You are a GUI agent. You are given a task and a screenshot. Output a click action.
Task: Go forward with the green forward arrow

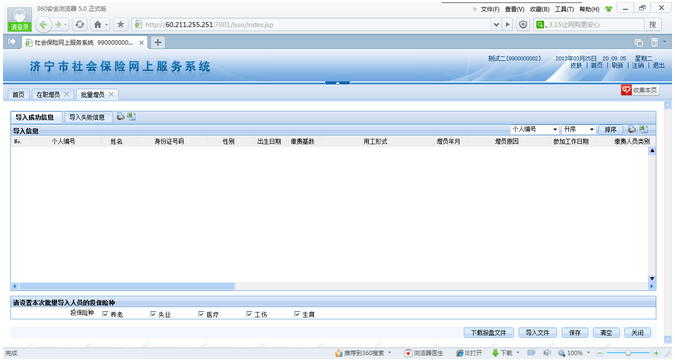[58, 25]
